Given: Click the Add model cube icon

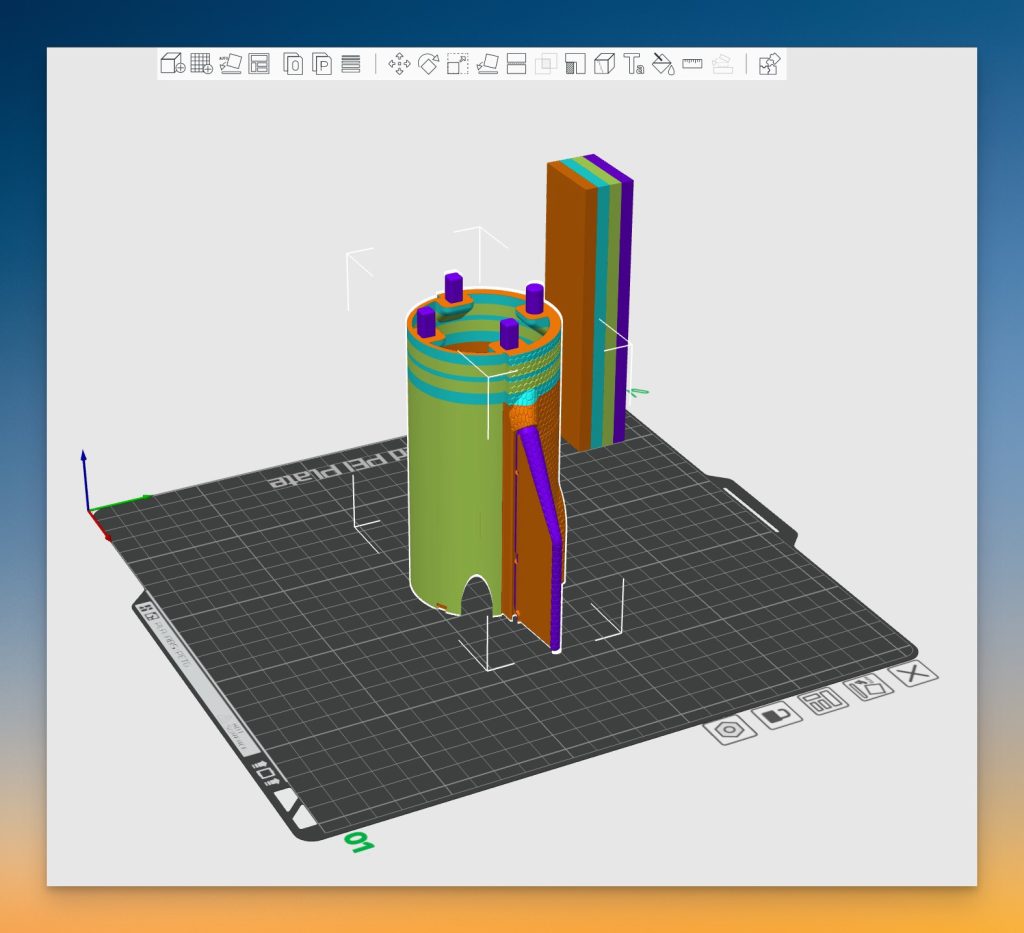Looking at the screenshot, I should 172,64.
